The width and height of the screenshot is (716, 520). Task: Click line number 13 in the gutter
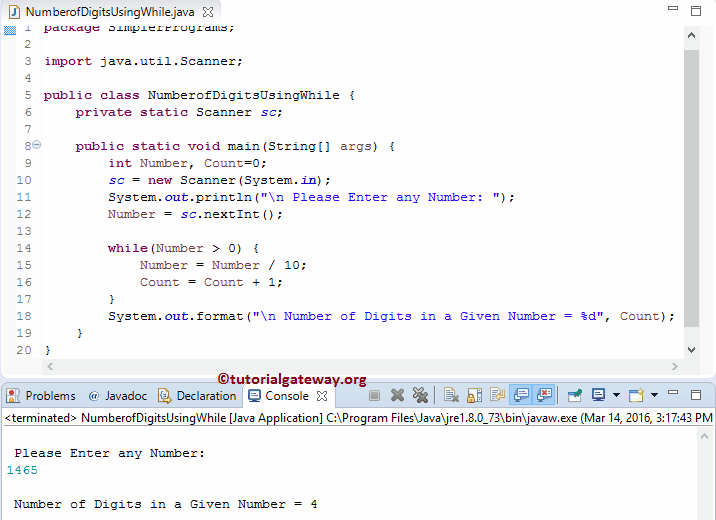pos(24,231)
